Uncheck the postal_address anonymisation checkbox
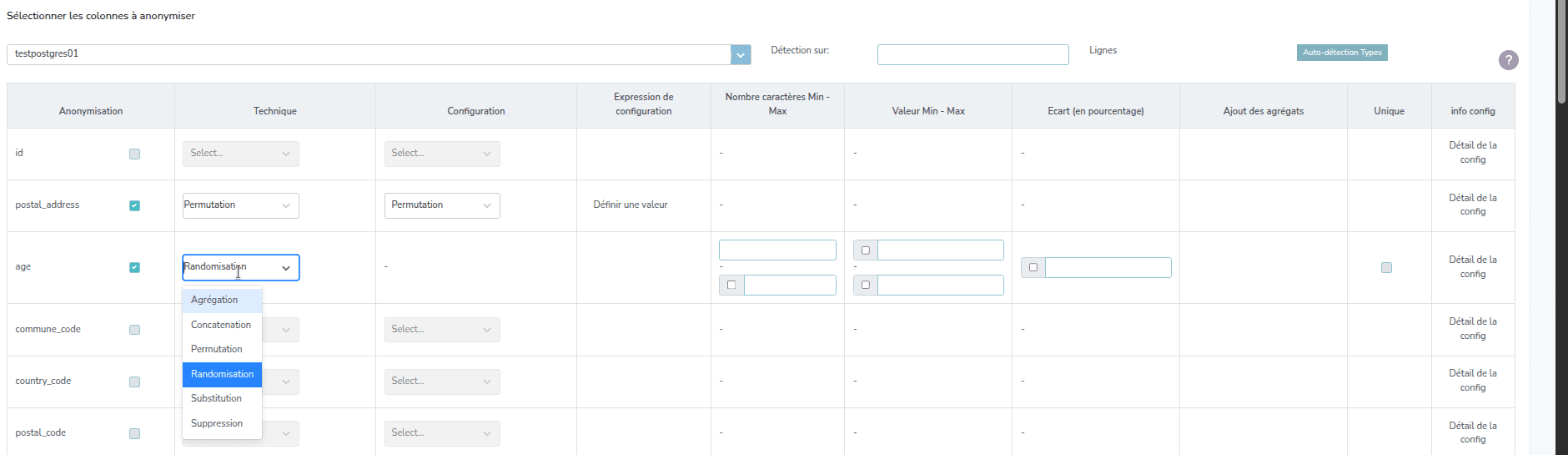 coord(134,205)
